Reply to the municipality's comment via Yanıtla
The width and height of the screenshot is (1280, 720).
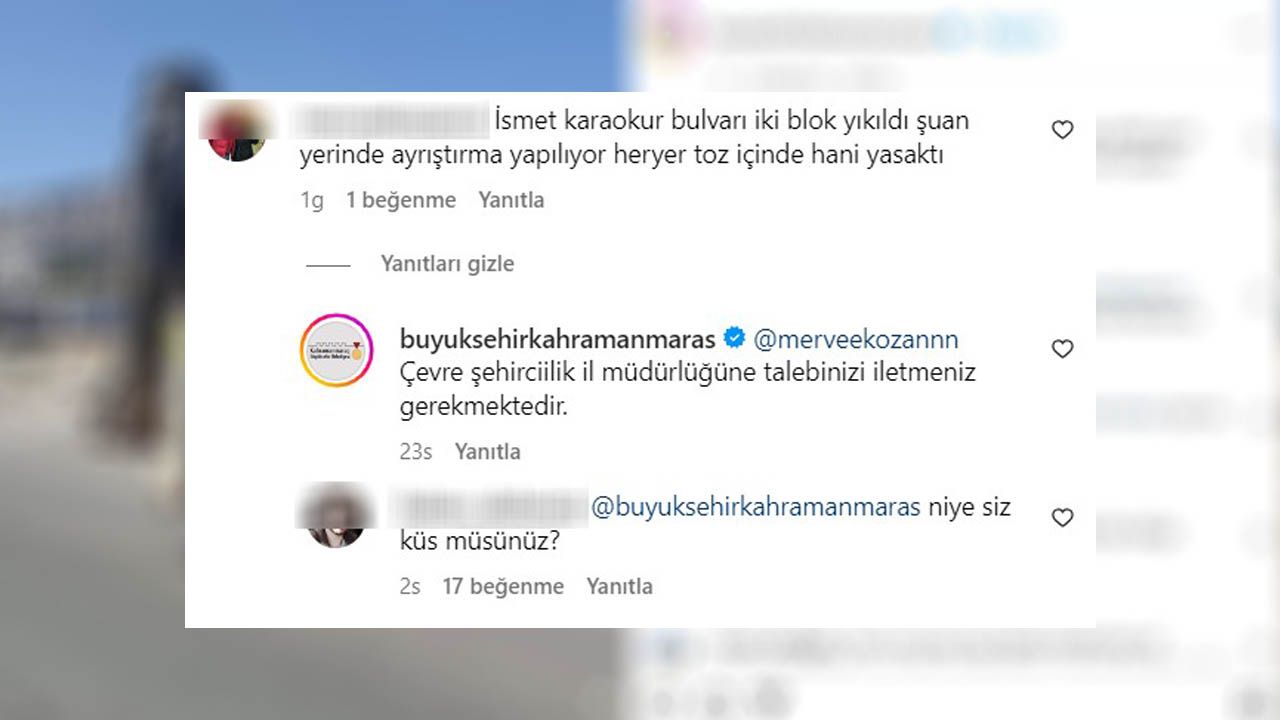[488, 452]
